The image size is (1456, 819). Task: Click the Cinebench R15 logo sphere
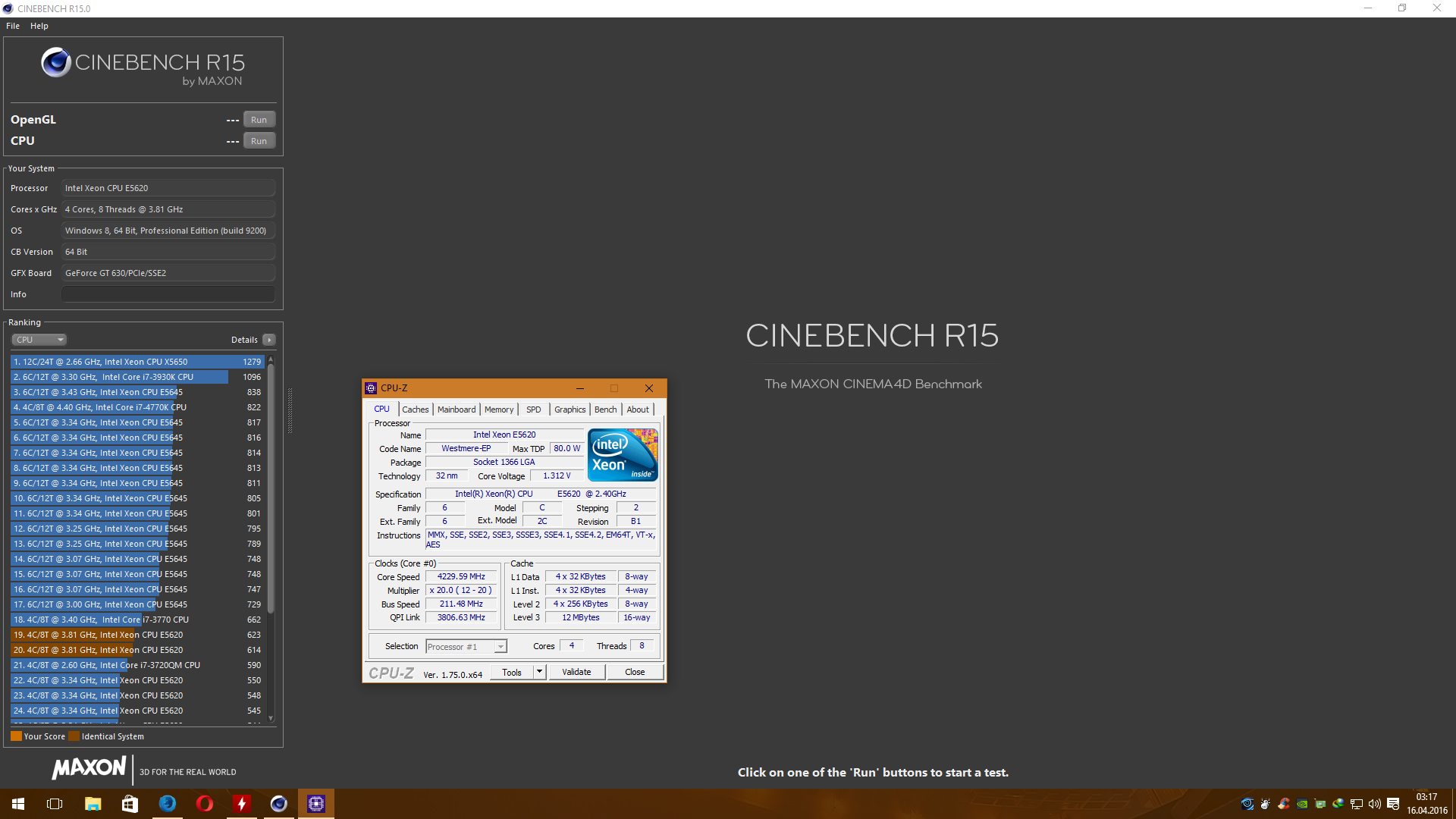56,62
